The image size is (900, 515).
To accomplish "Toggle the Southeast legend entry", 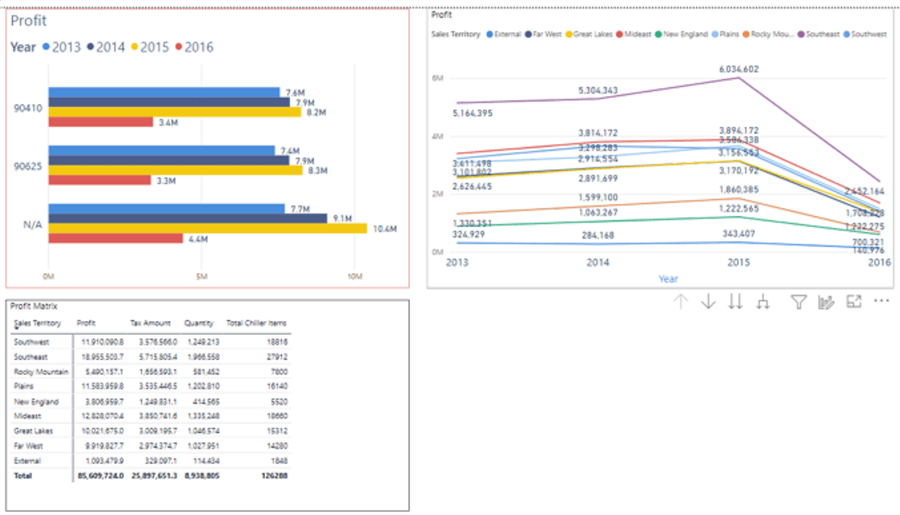I will [822, 34].
